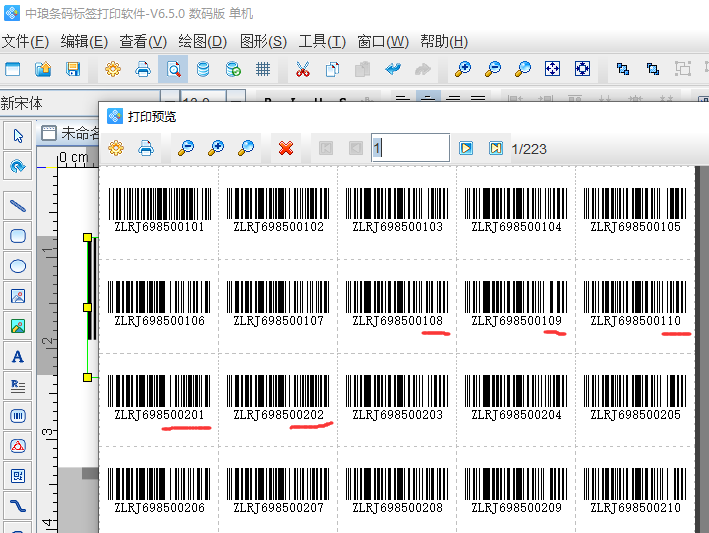709x533 pixels.
Task: Close print preview with red X button
Action: [x=286, y=148]
